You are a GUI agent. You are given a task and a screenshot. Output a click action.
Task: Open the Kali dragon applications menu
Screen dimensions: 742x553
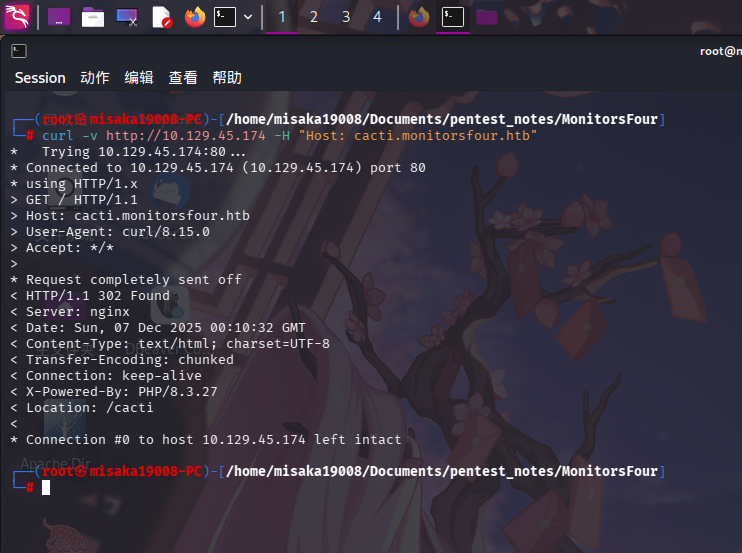(x=17, y=17)
